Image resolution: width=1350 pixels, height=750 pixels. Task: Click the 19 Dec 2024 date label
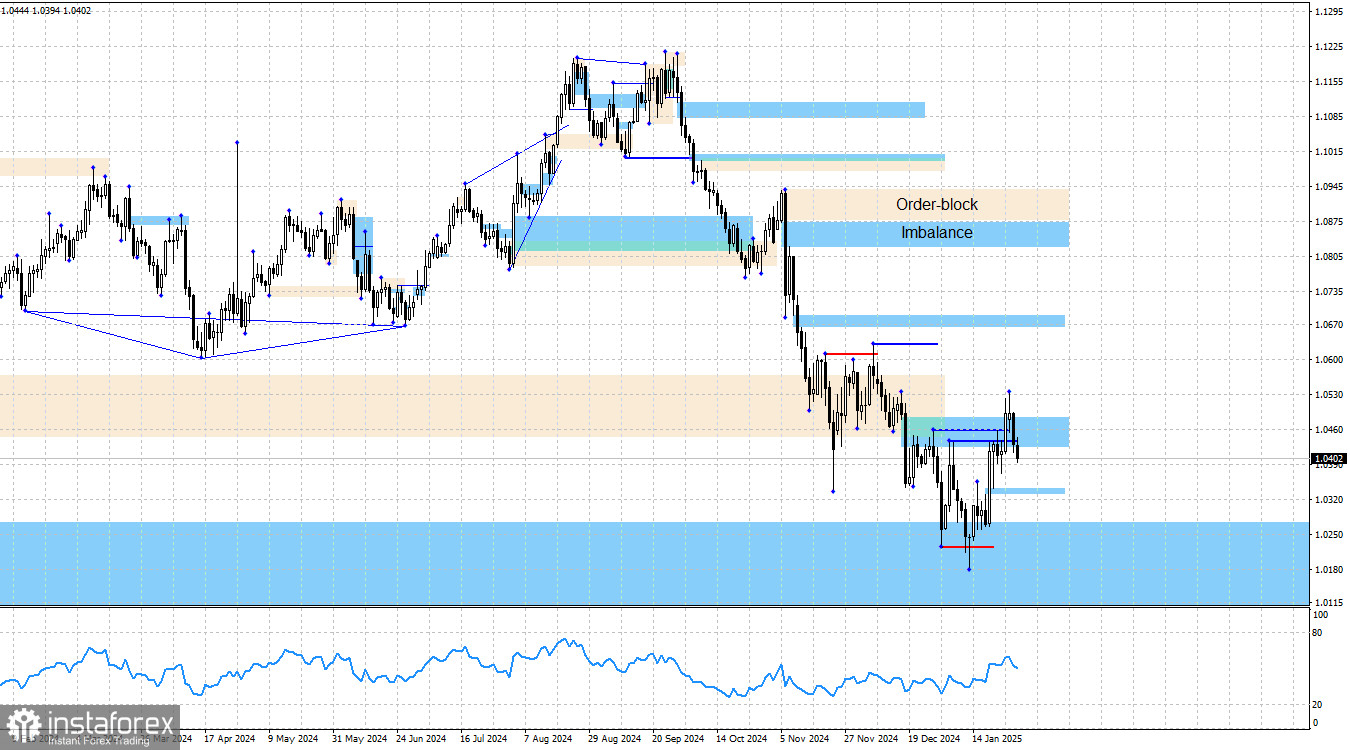[x=935, y=739]
